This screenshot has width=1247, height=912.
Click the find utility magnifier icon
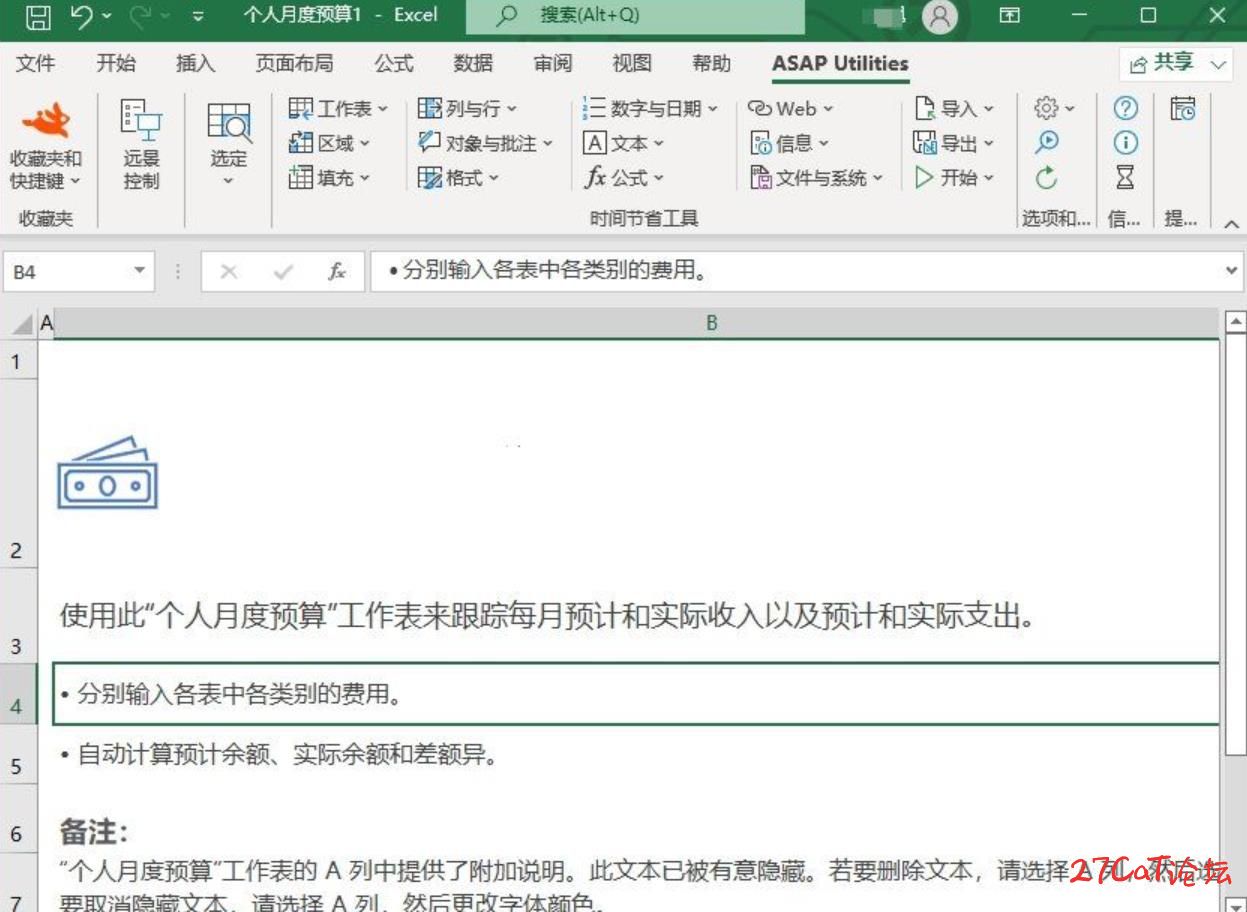click(x=1047, y=142)
